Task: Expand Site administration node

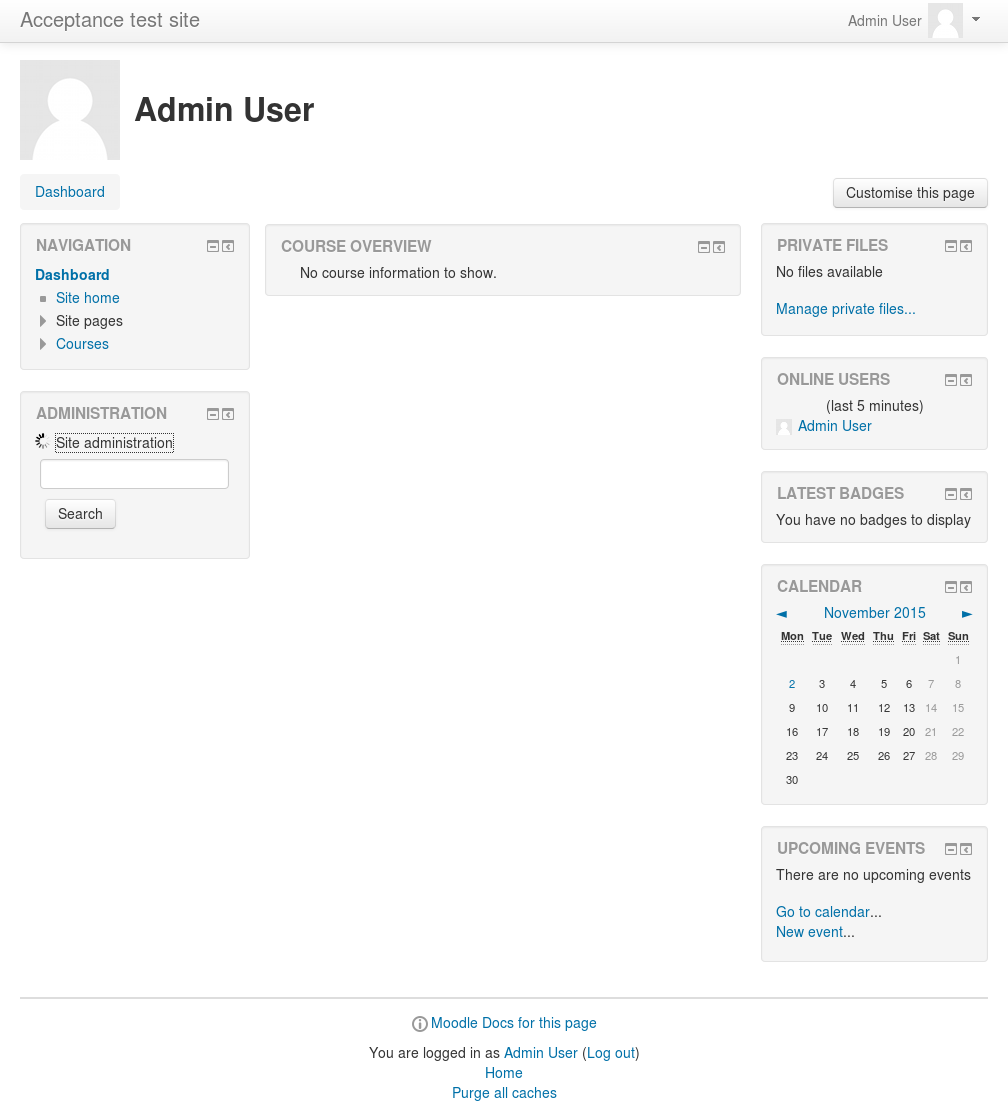Action: pyautogui.click(x=114, y=443)
